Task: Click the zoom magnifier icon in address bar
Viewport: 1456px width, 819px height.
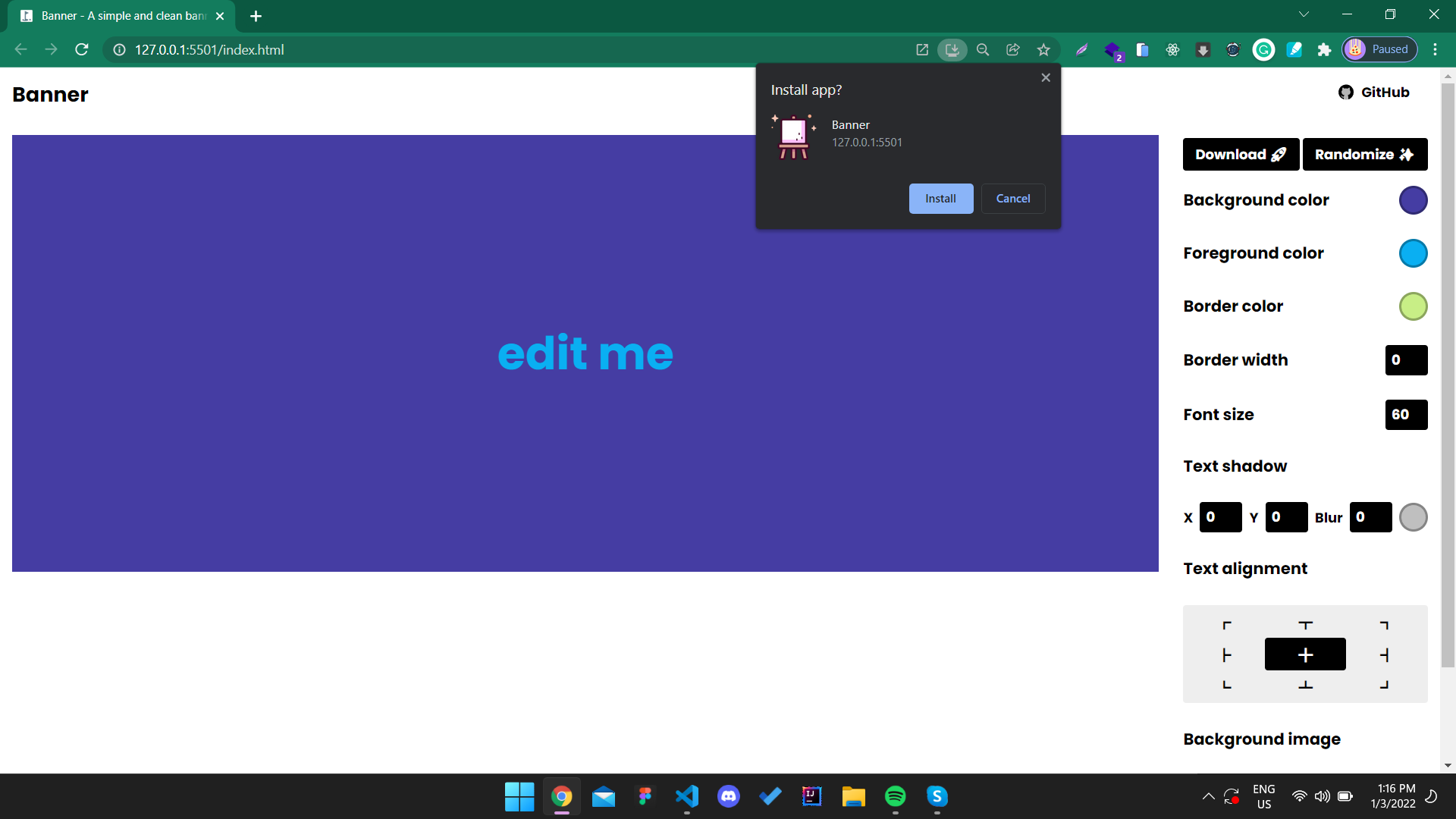Action: point(983,50)
